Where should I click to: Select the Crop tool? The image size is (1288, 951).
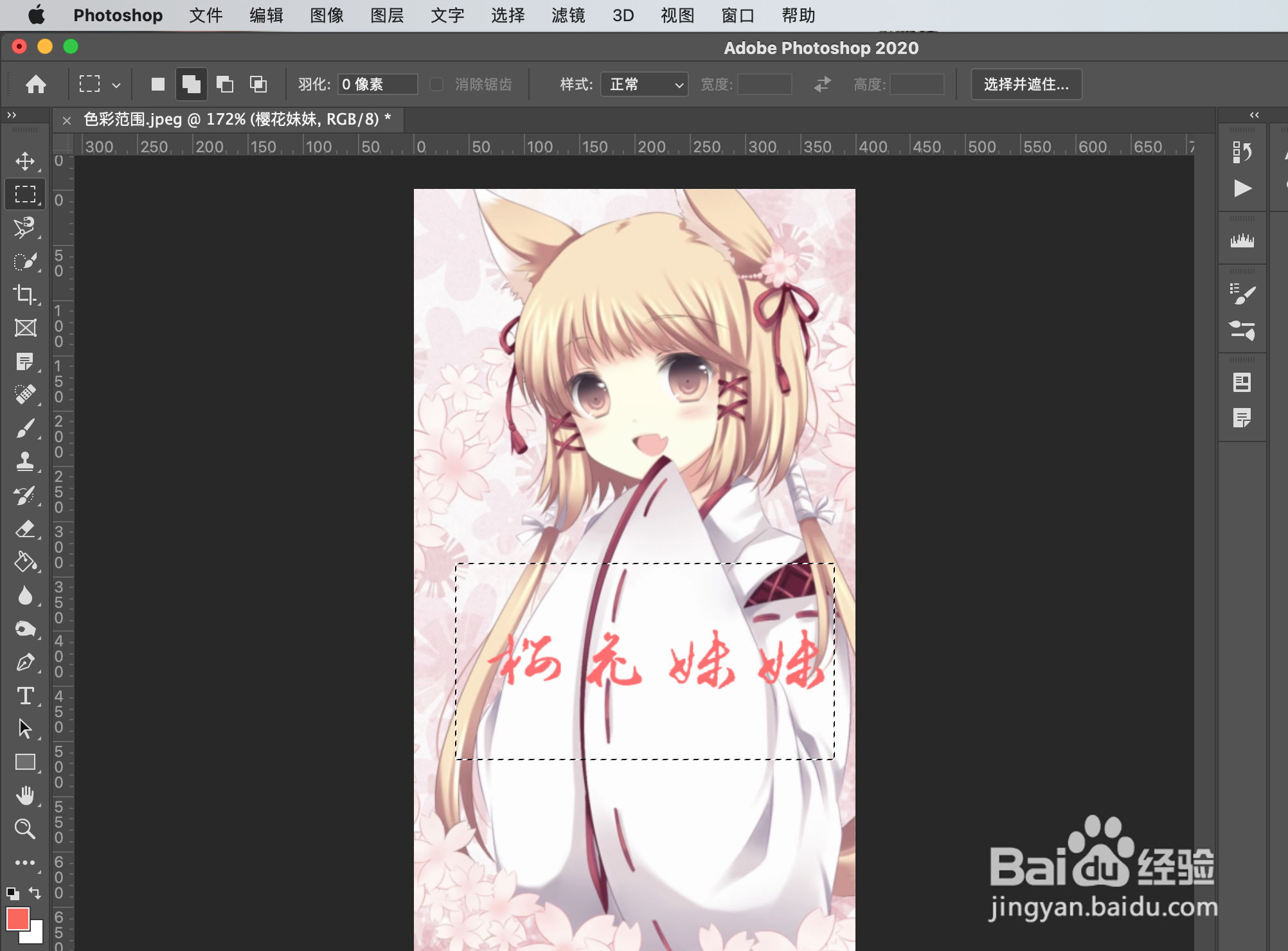pos(25,294)
